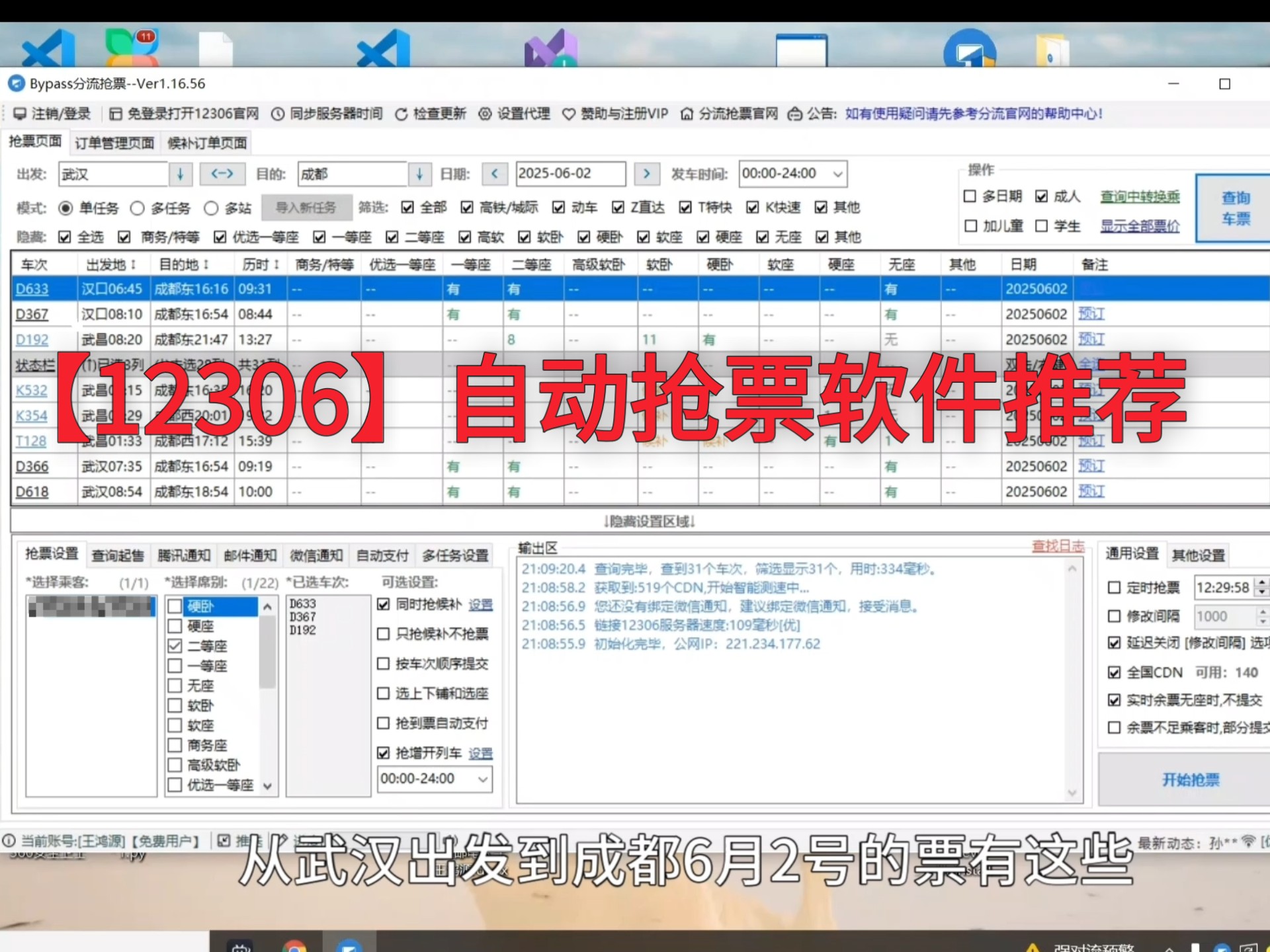The height and width of the screenshot is (952, 1270).
Task: Enable the 定时抢票 checkbox
Action: click(x=1115, y=588)
